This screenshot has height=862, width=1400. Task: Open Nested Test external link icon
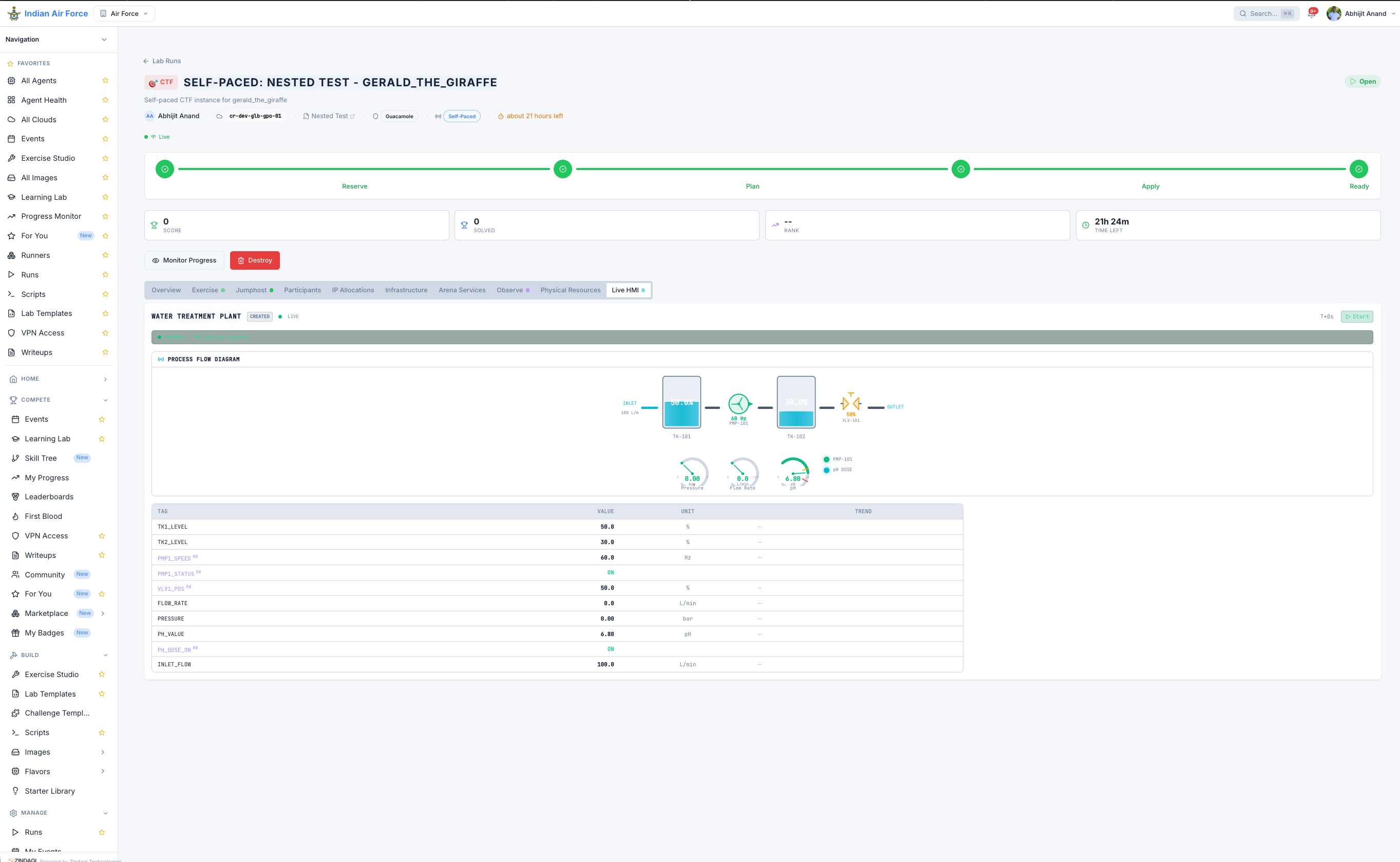[353, 116]
